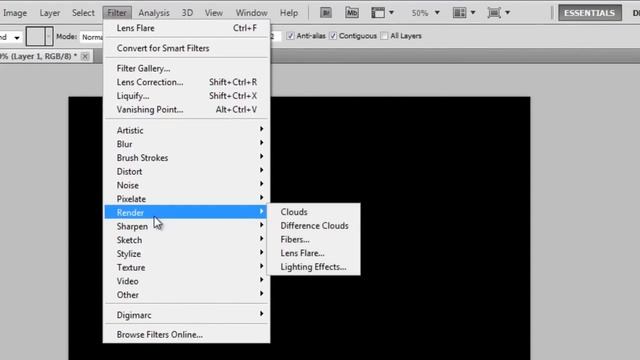The height and width of the screenshot is (360, 640).
Task: Open the Texture submenu
Action: [x=186, y=267]
